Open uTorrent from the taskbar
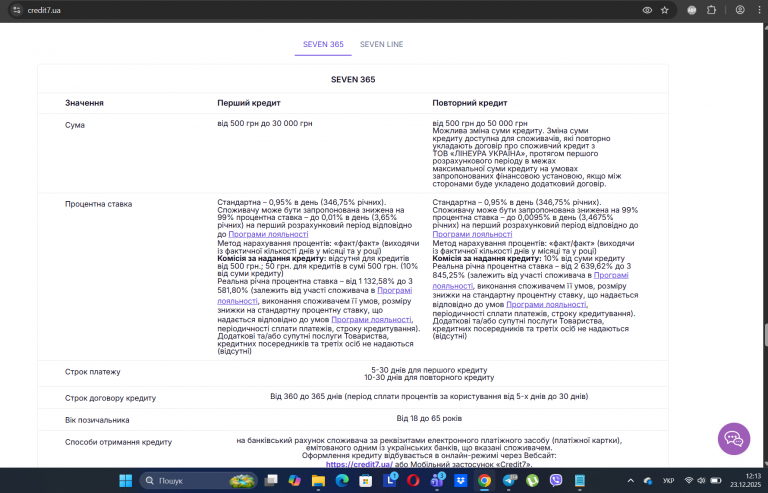Viewport: 768px width, 493px height. [532, 481]
